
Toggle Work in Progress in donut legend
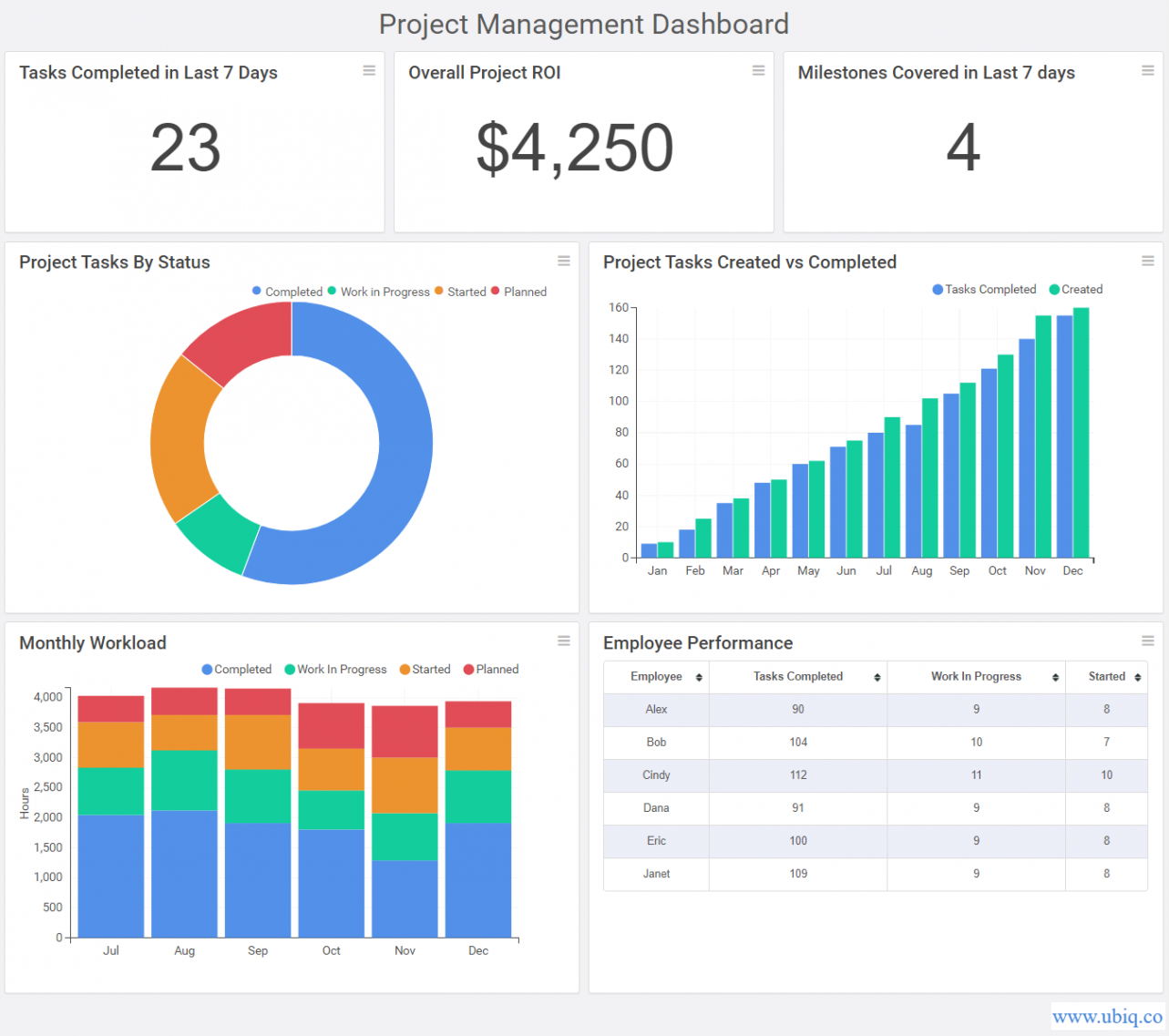379,292
